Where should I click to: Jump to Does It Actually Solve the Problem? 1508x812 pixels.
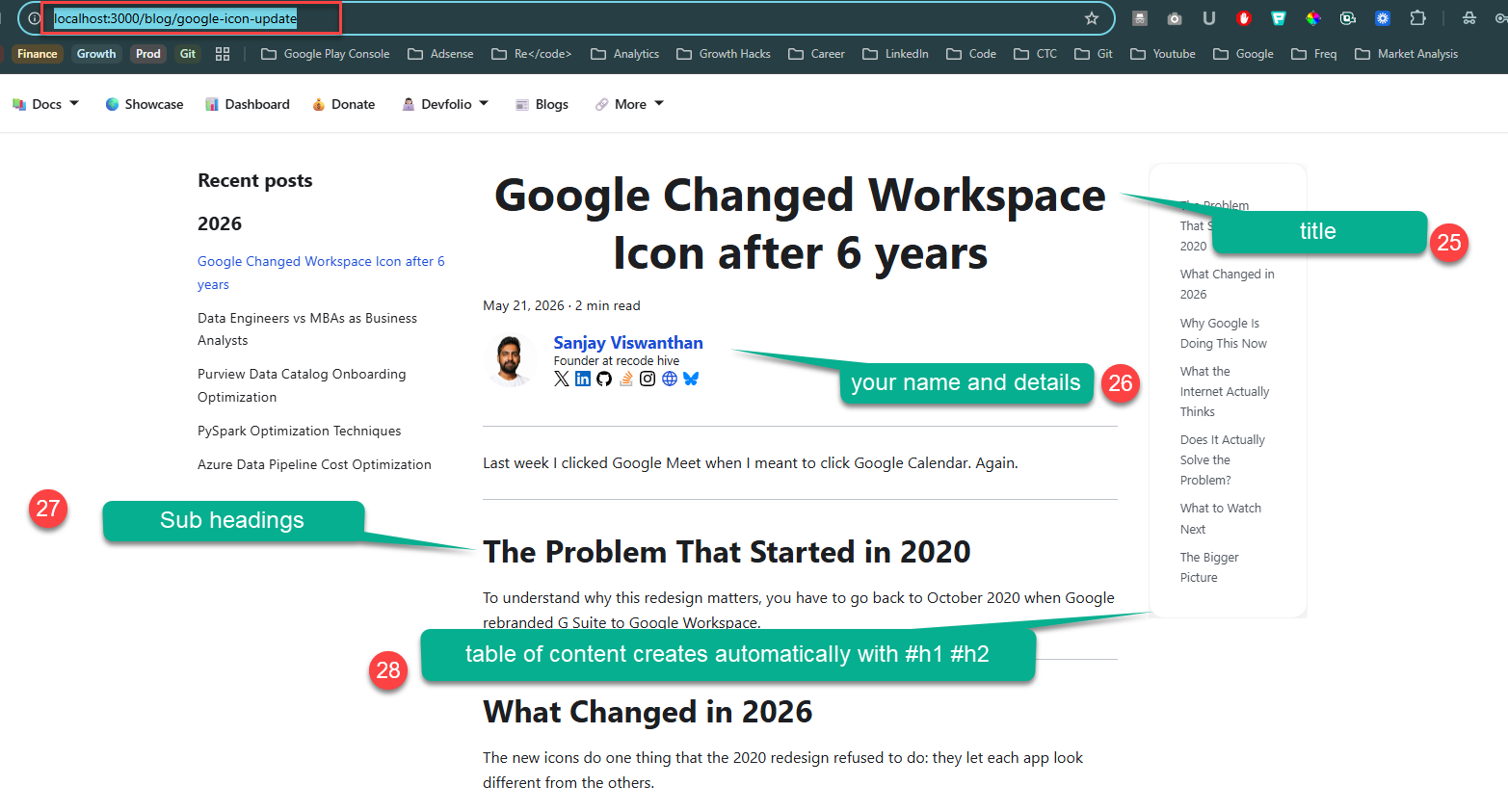pos(1223,459)
